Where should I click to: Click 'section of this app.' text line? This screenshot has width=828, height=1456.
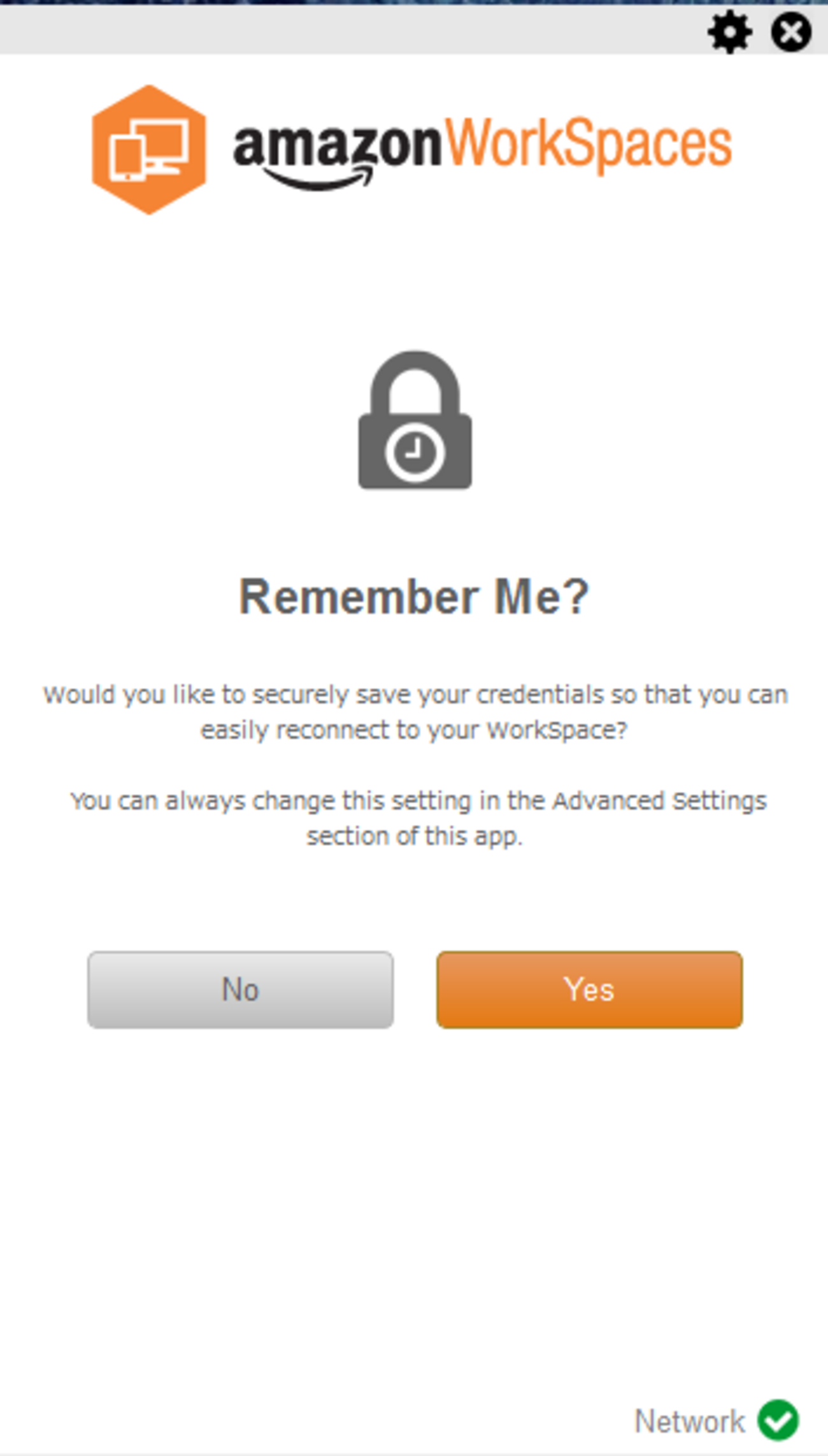pyautogui.click(x=414, y=836)
